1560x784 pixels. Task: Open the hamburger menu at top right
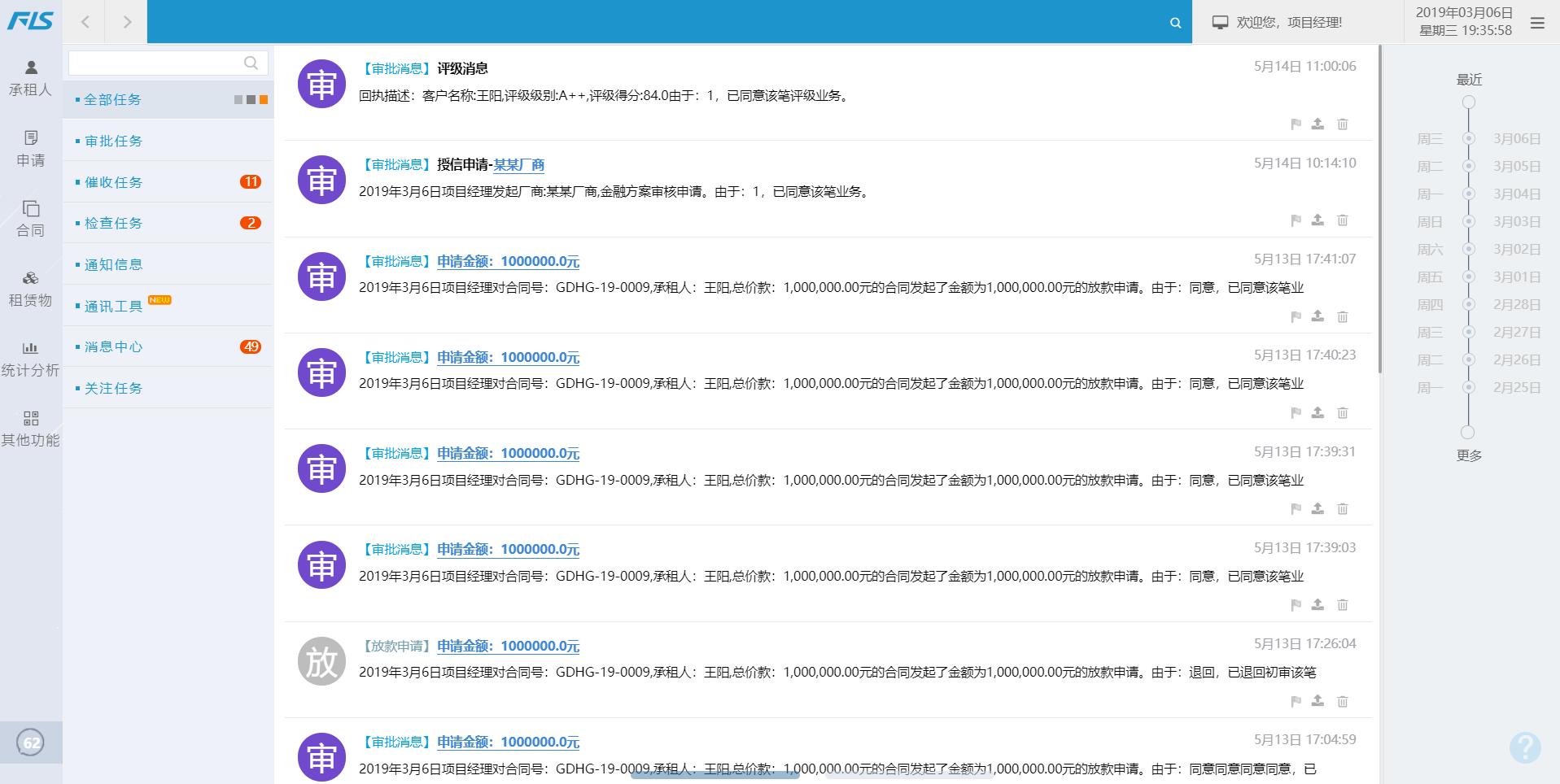1537,23
